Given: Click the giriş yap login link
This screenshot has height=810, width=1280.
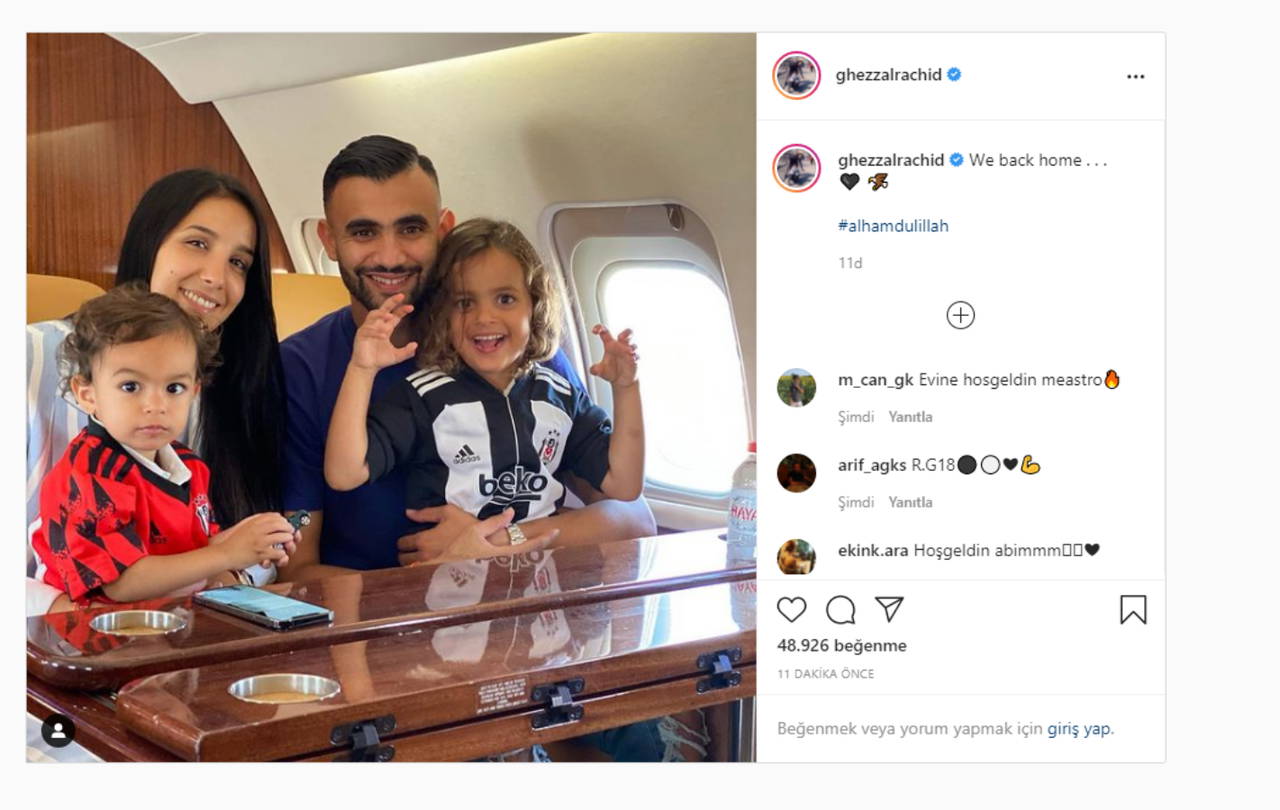Looking at the screenshot, I should point(1078,729).
